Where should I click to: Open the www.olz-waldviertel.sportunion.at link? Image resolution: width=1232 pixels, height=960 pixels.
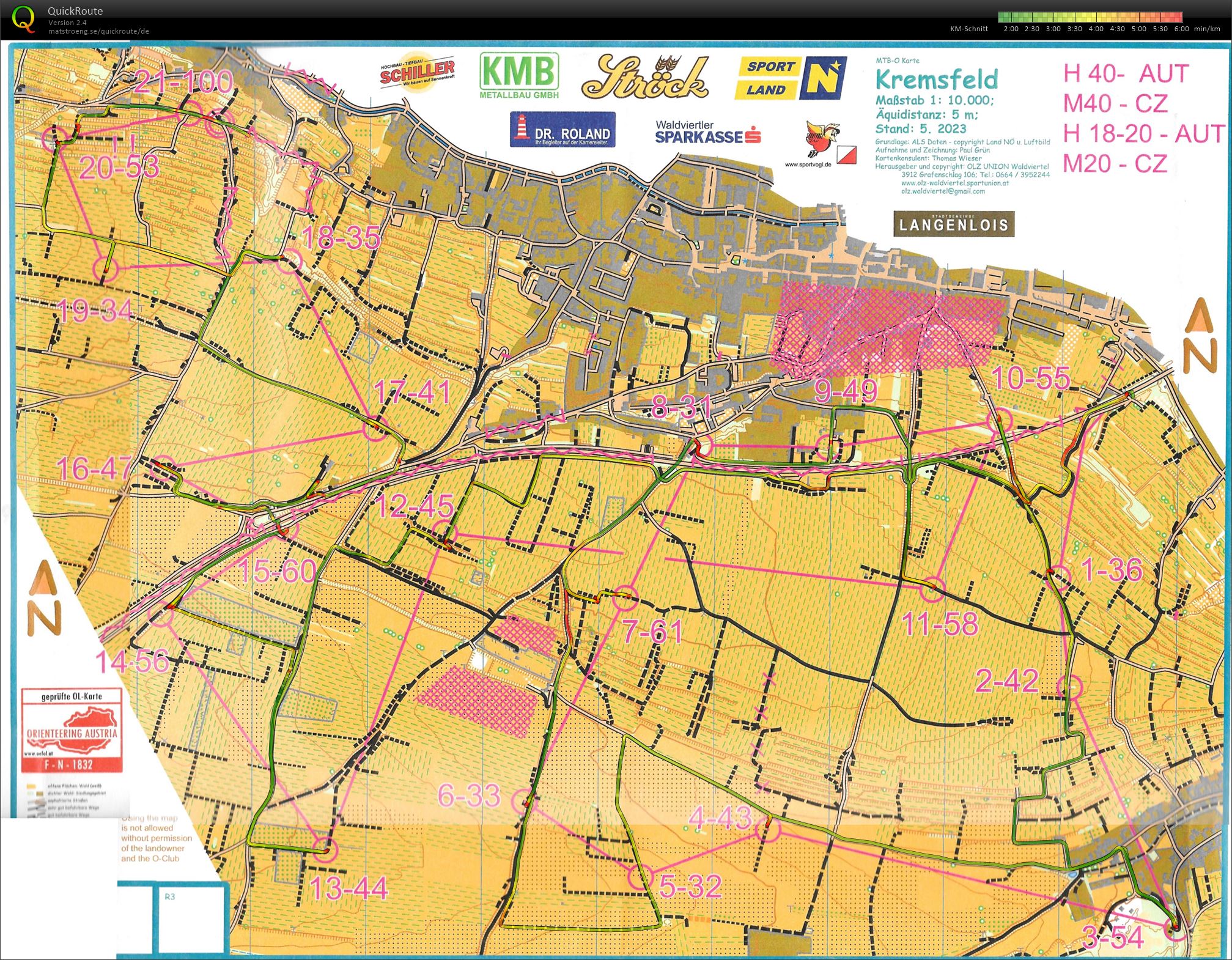click(954, 183)
